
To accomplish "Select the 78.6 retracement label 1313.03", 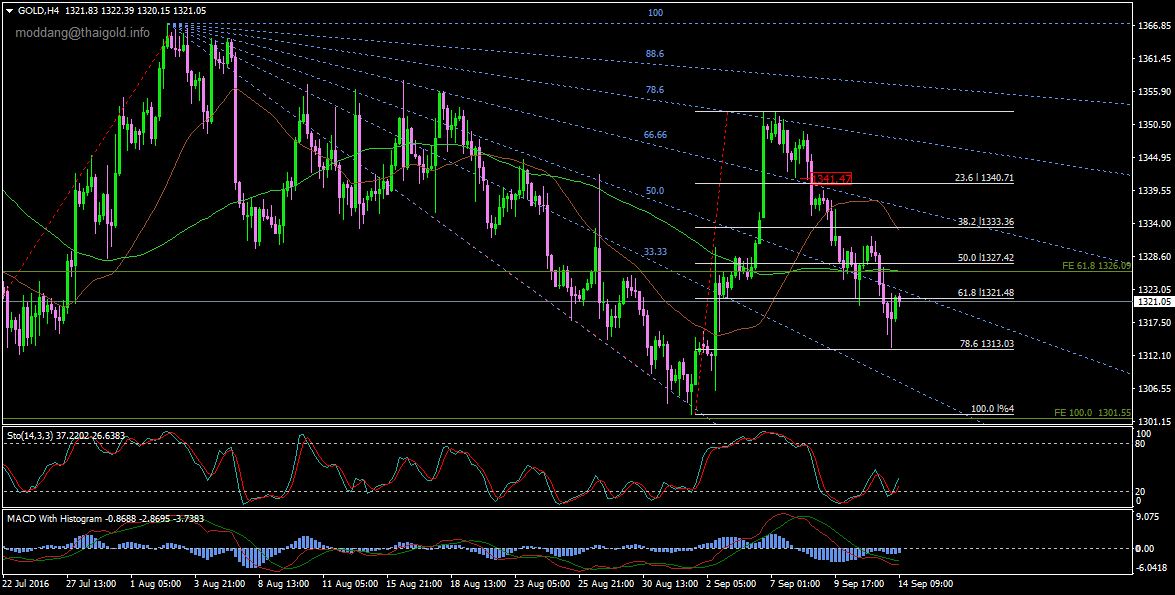I will click(985, 343).
